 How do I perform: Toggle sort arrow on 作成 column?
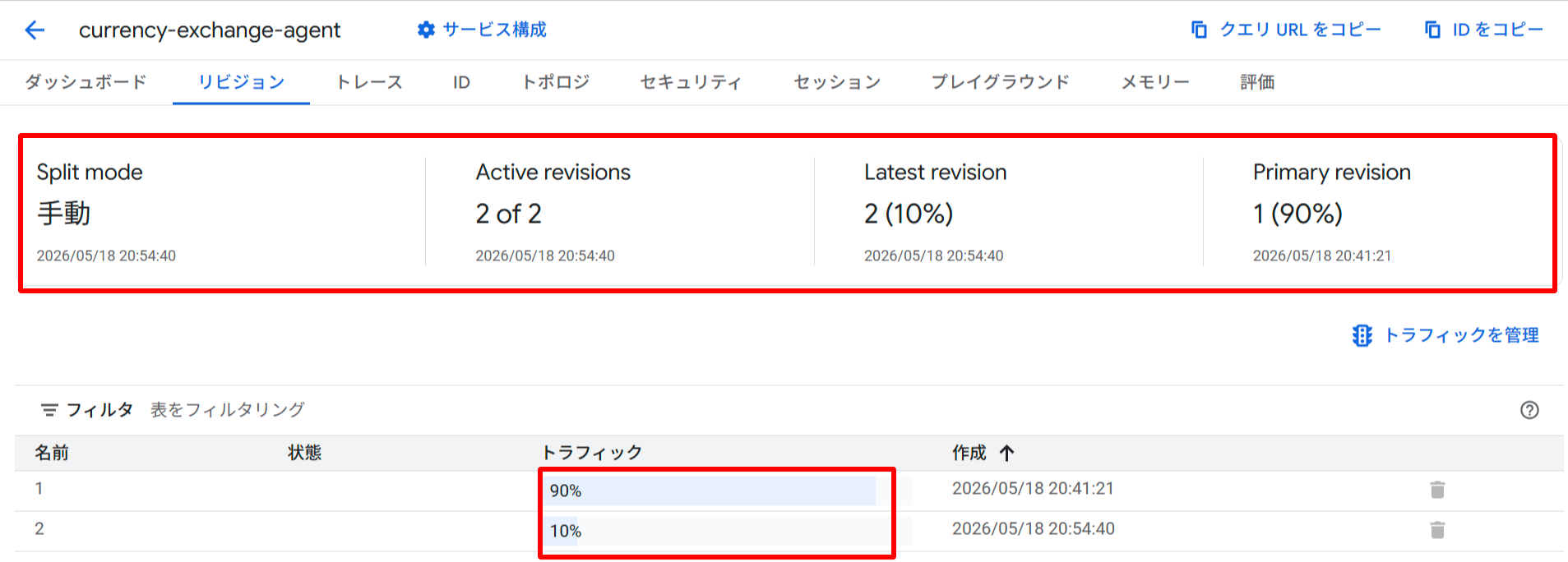(1007, 453)
